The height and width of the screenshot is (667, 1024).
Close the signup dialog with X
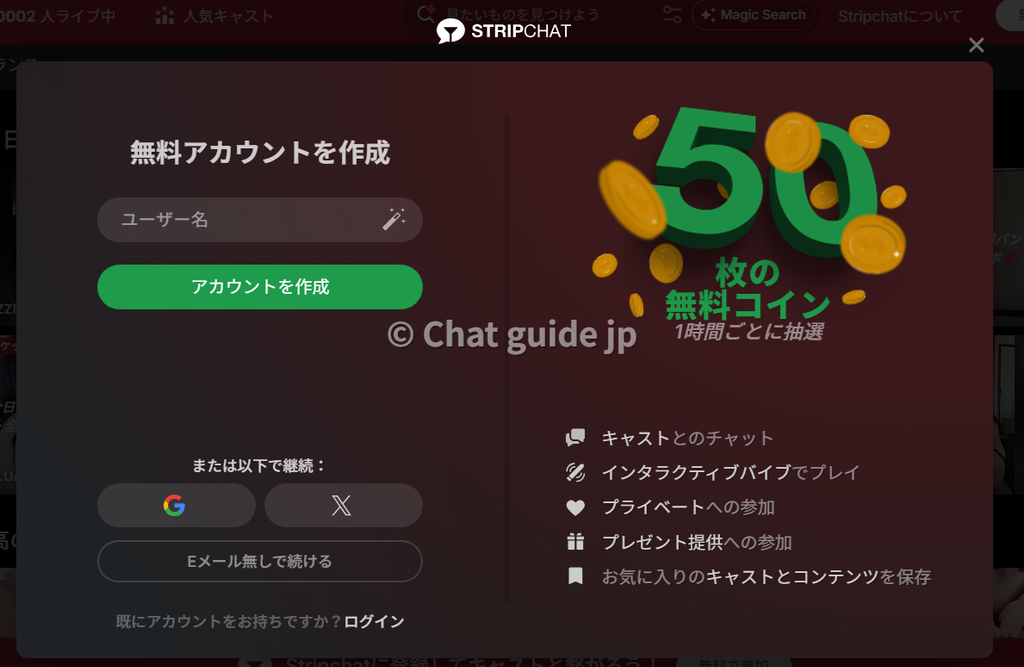pyautogui.click(x=976, y=45)
